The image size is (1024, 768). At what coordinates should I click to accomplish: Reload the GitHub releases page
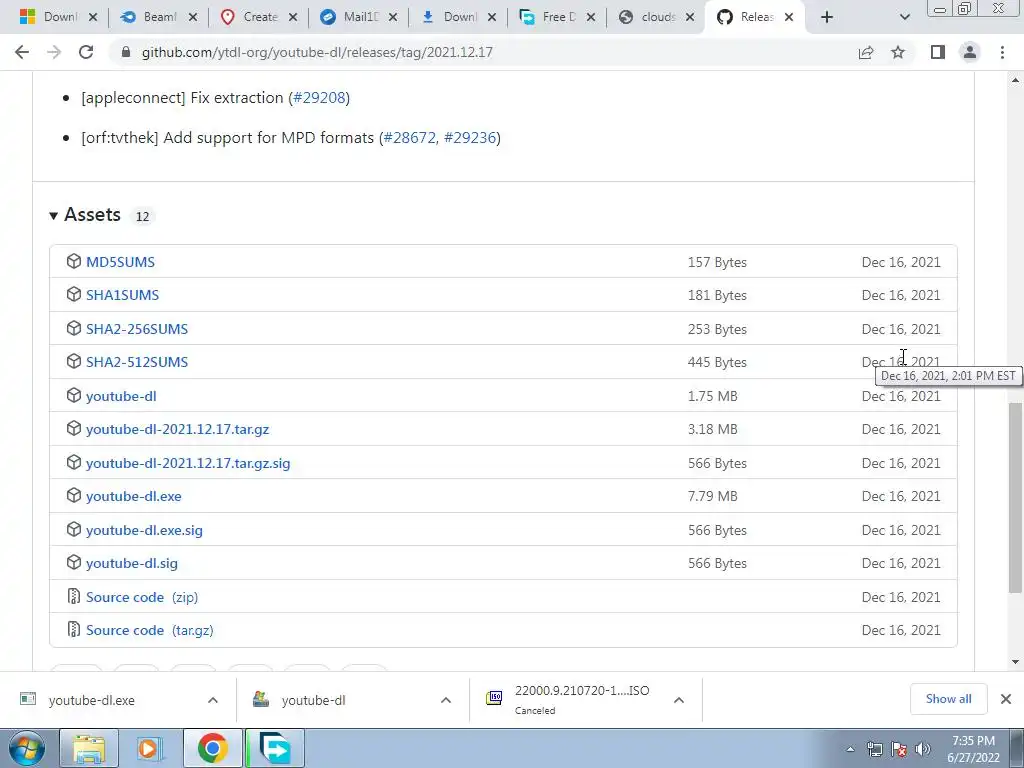(86, 52)
